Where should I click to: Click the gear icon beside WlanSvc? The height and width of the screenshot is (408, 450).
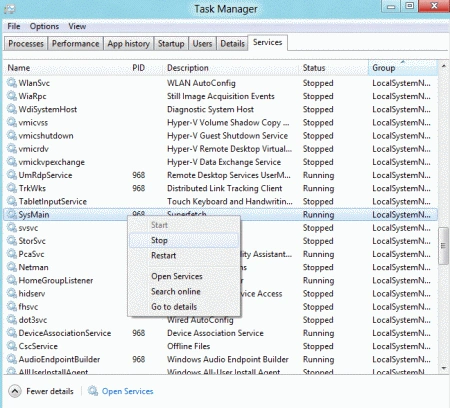(x=12, y=83)
